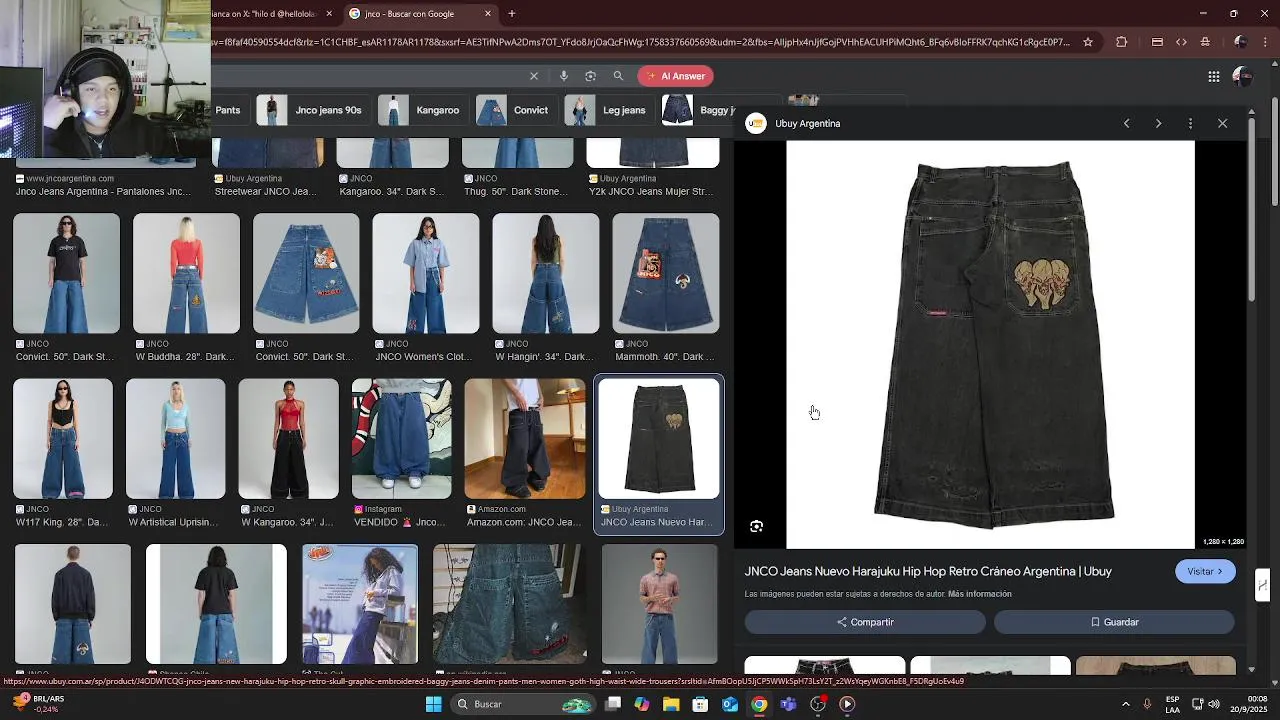
Task: Click the code brackets extension icon
Action: click(x=1181, y=42)
